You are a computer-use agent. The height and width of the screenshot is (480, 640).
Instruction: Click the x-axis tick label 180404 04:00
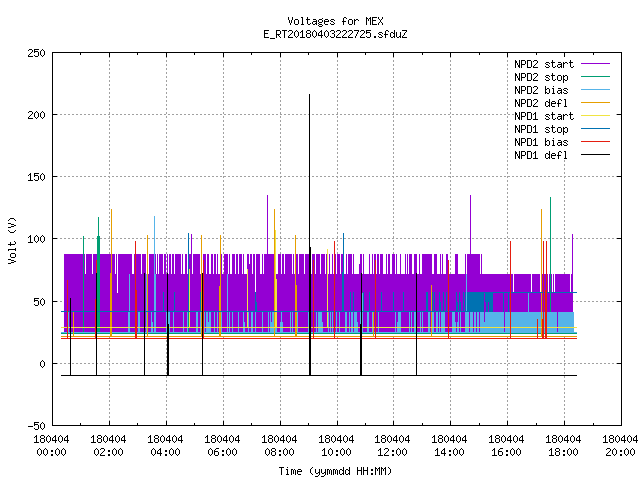click(x=165, y=446)
